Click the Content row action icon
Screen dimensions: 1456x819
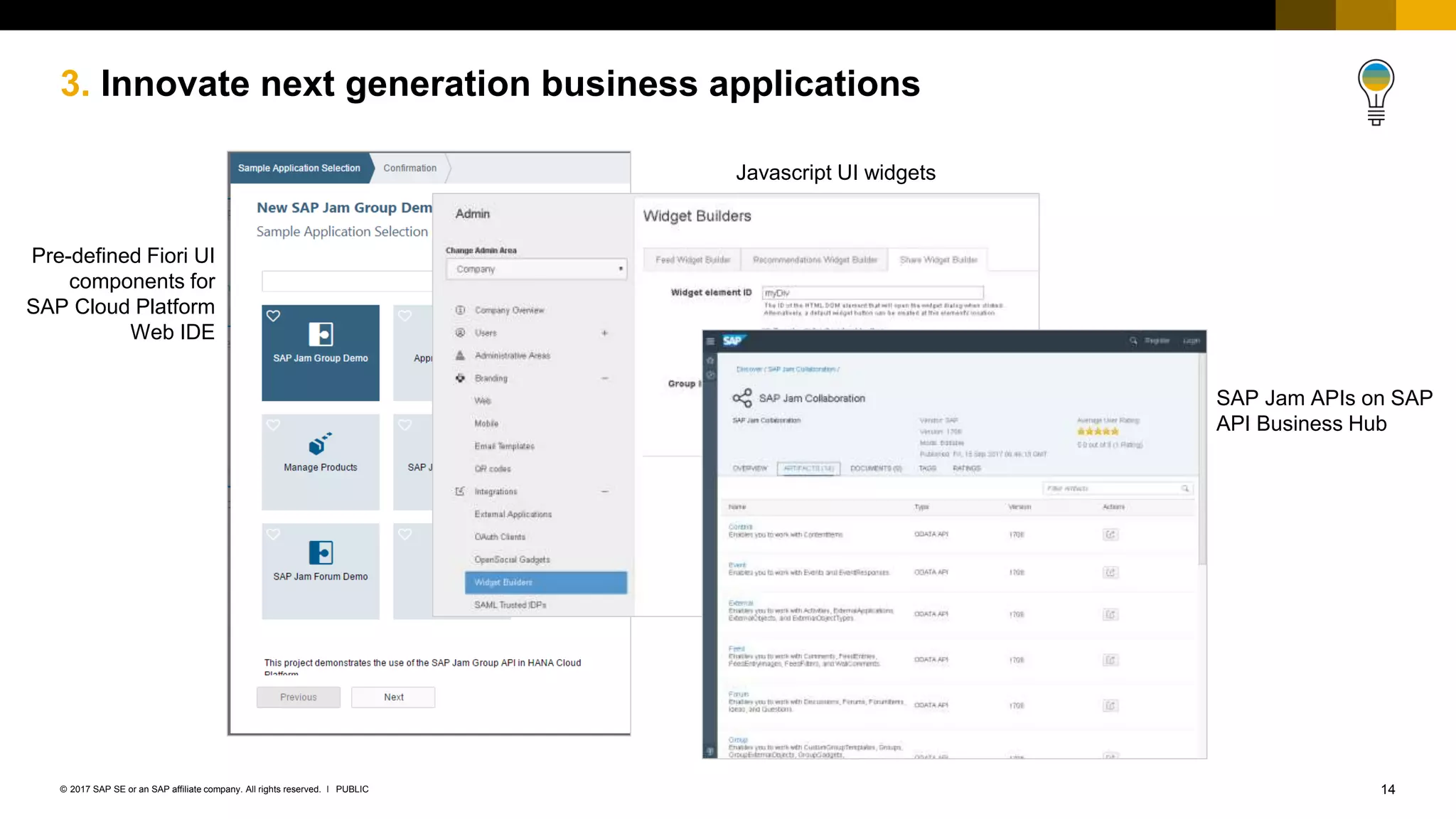(1110, 535)
